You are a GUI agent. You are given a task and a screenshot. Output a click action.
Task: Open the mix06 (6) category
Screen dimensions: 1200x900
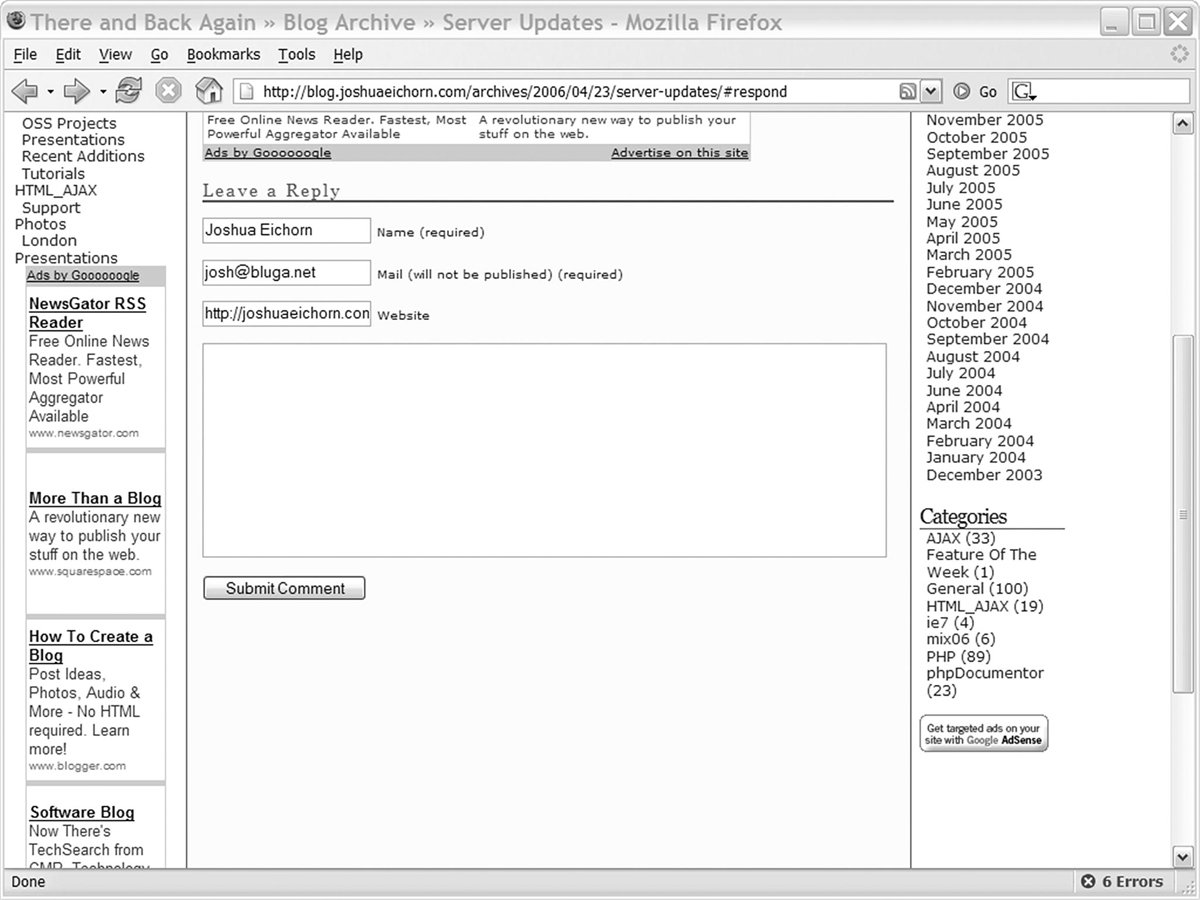[x=961, y=639]
